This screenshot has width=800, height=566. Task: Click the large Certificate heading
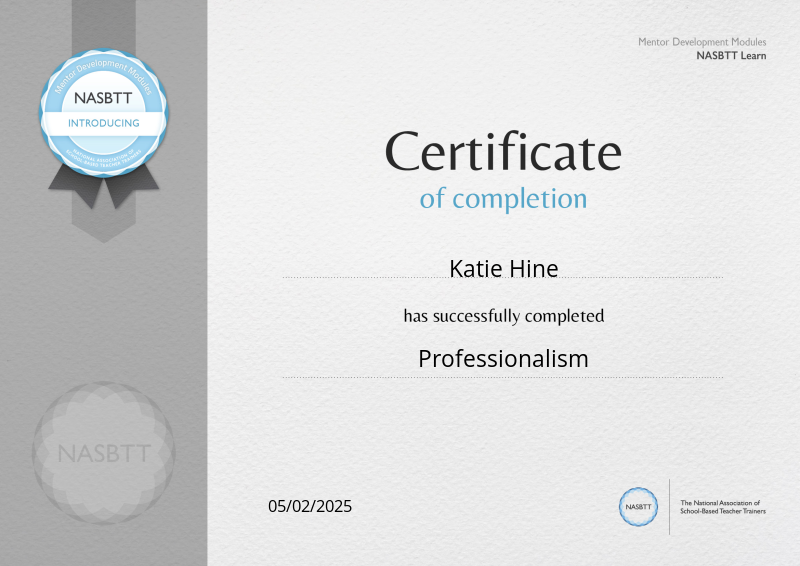coord(503,152)
